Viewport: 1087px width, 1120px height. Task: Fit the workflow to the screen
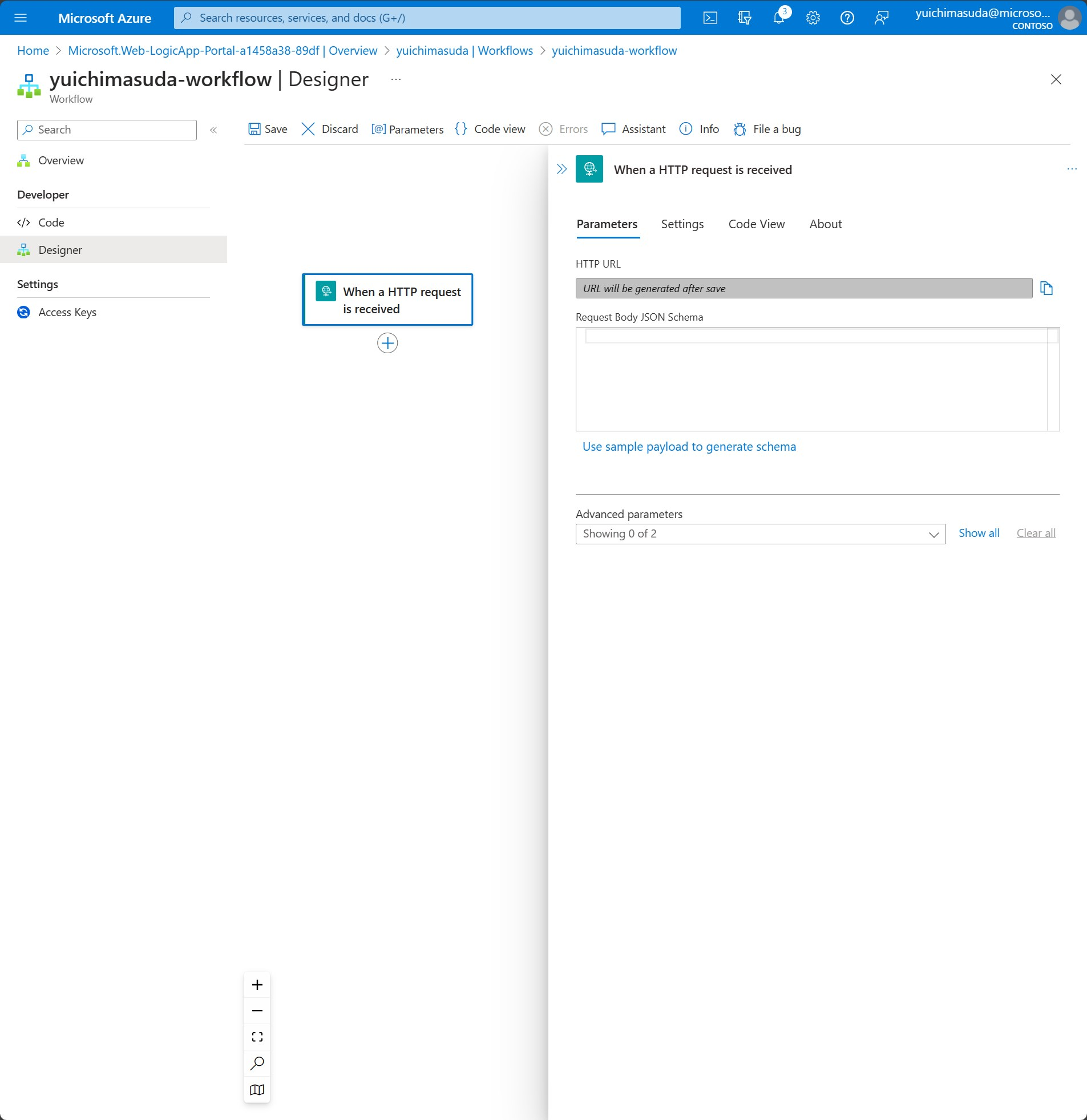(x=257, y=1036)
